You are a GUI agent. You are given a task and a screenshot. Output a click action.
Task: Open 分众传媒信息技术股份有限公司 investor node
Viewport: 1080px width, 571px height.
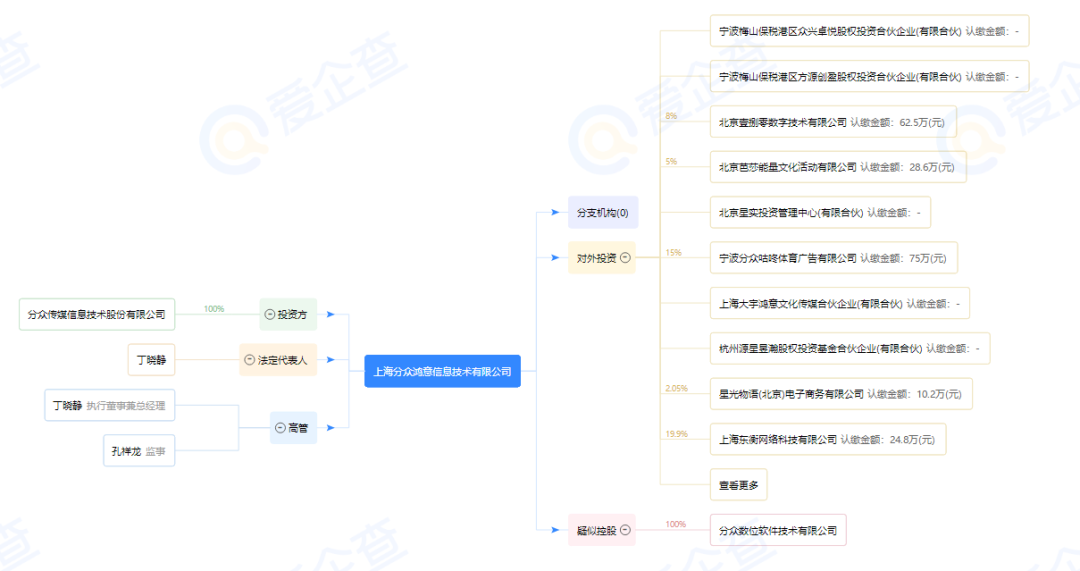click(97, 314)
